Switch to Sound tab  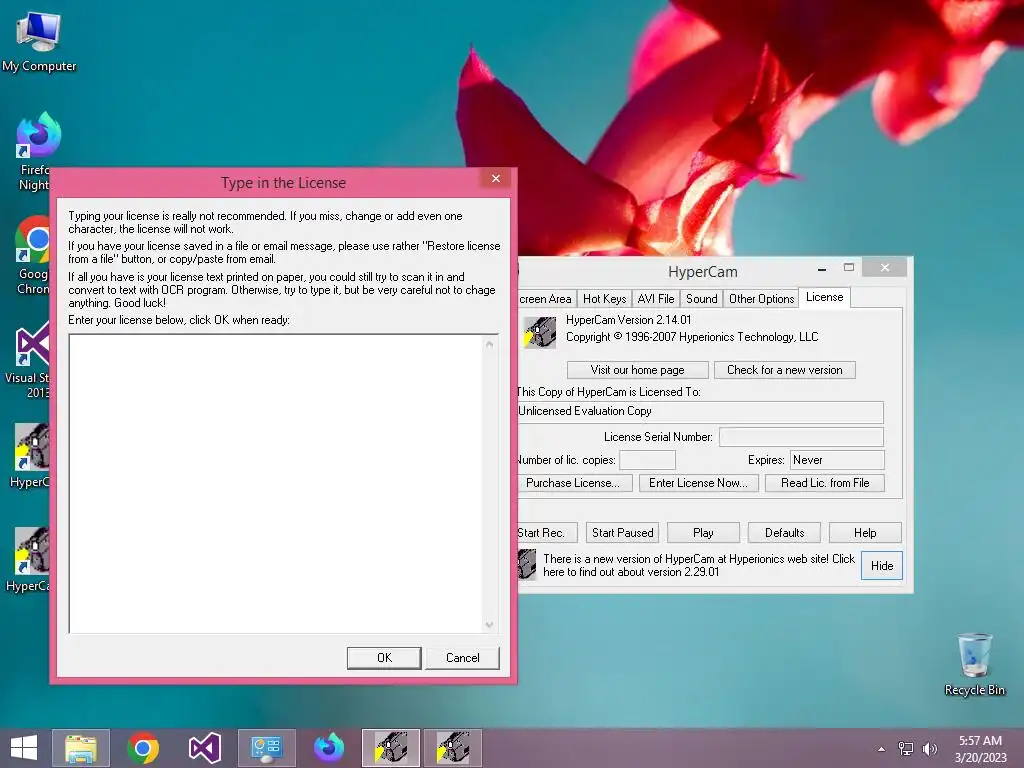click(701, 298)
